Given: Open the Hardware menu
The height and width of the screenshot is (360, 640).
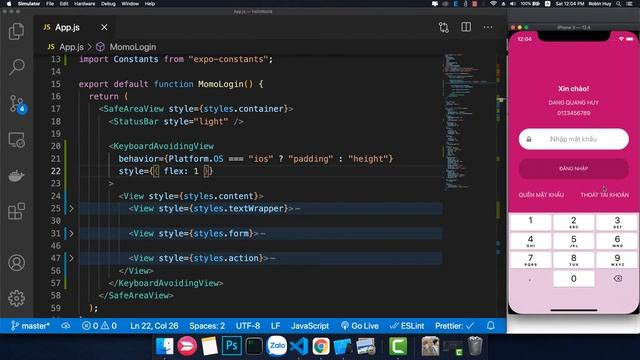Looking at the screenshot, I should pyautogui.click(x=84, y=4).
